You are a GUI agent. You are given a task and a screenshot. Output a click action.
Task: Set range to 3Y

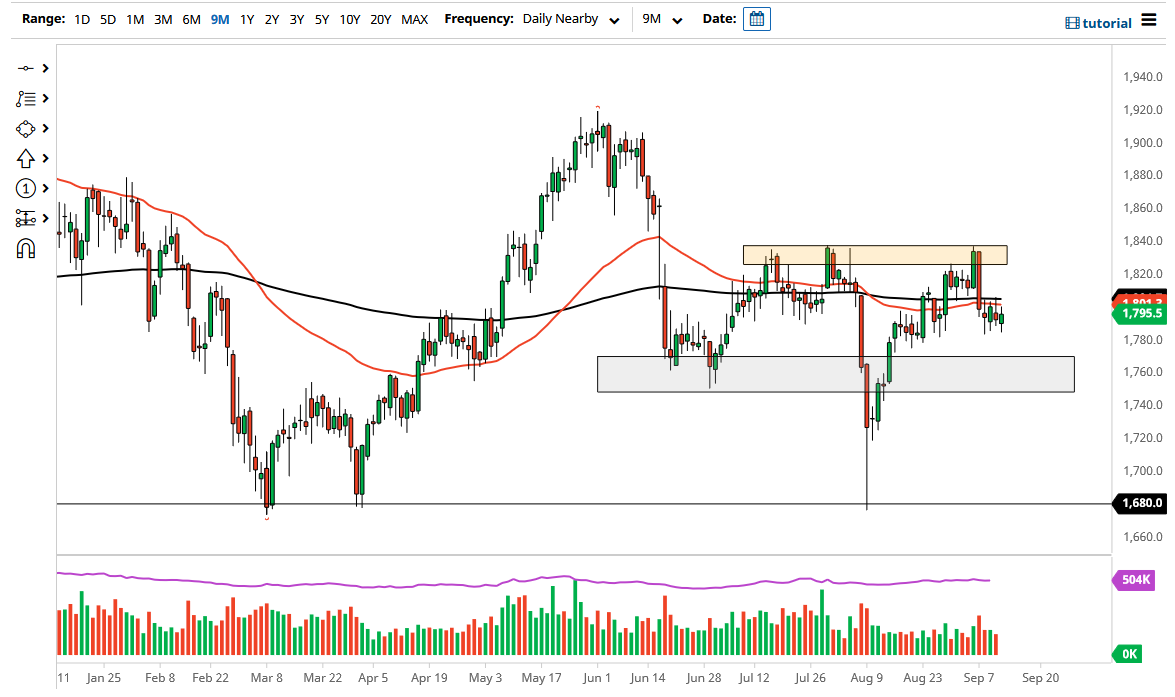[x=297, y=19]
